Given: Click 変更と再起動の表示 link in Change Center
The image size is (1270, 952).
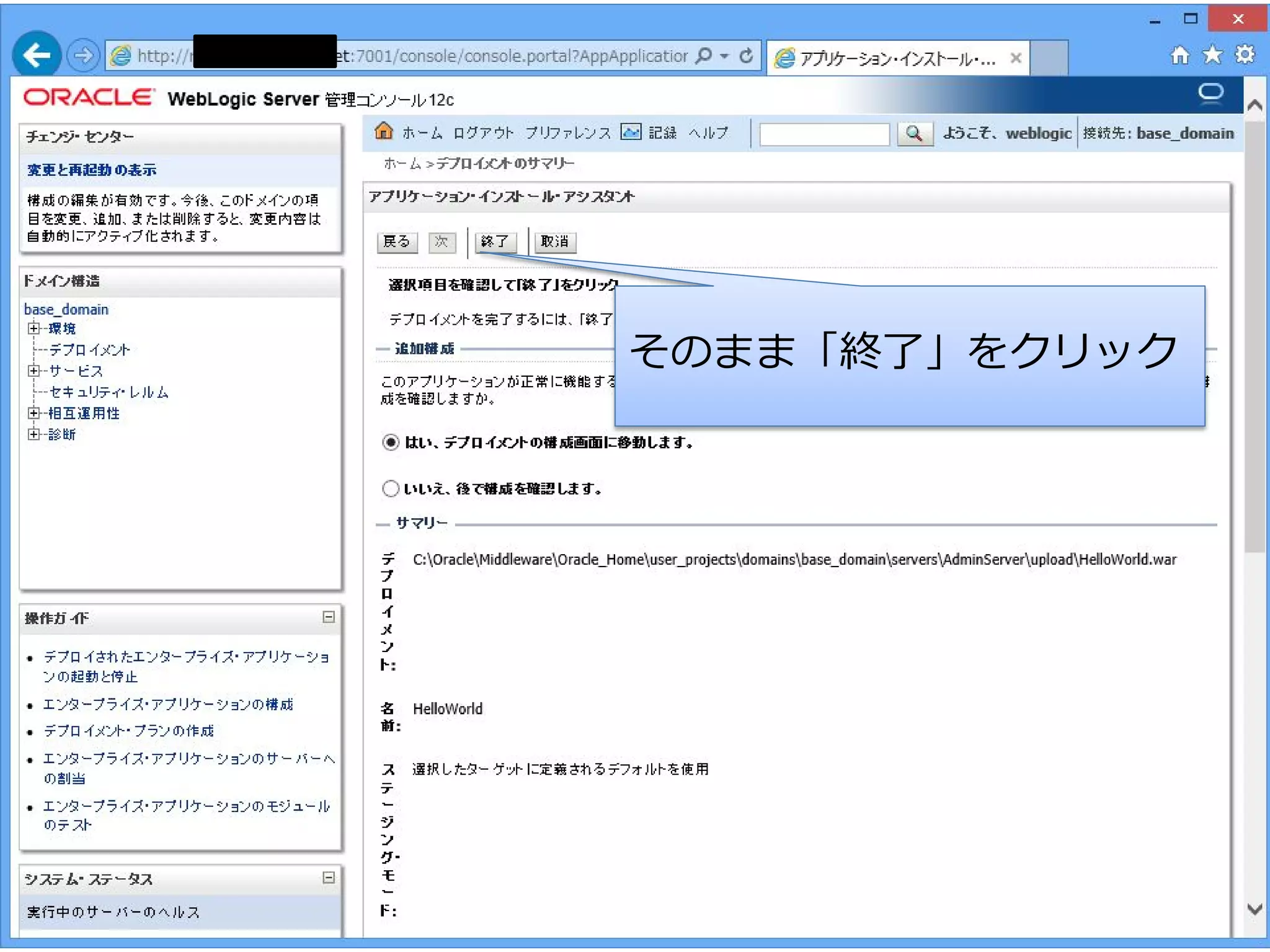Looking at the screenshot, I should [91, 170].
